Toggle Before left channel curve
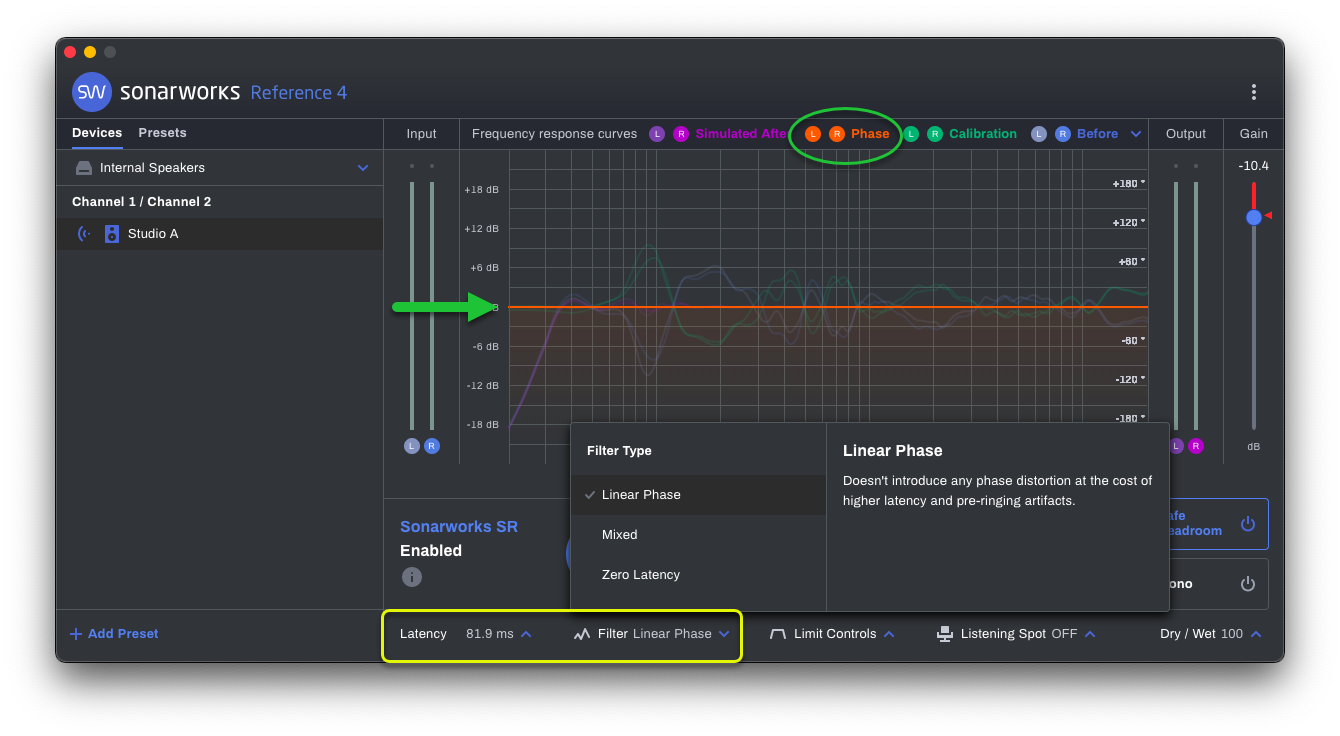 1039,134
